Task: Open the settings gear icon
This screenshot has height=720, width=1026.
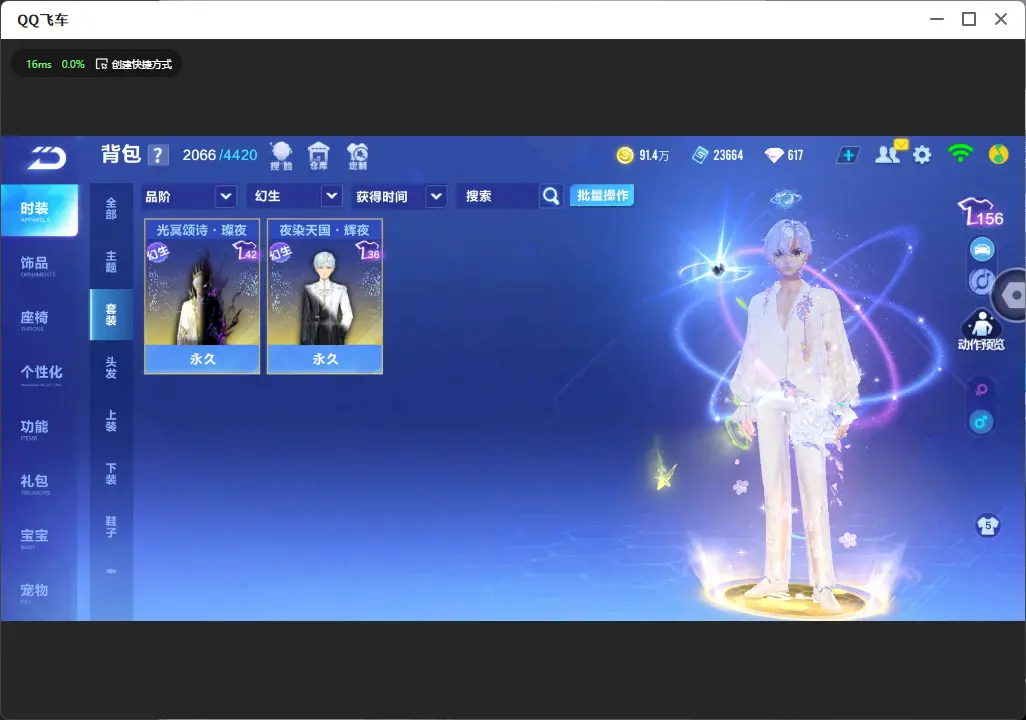Action: tap(922, 155)
